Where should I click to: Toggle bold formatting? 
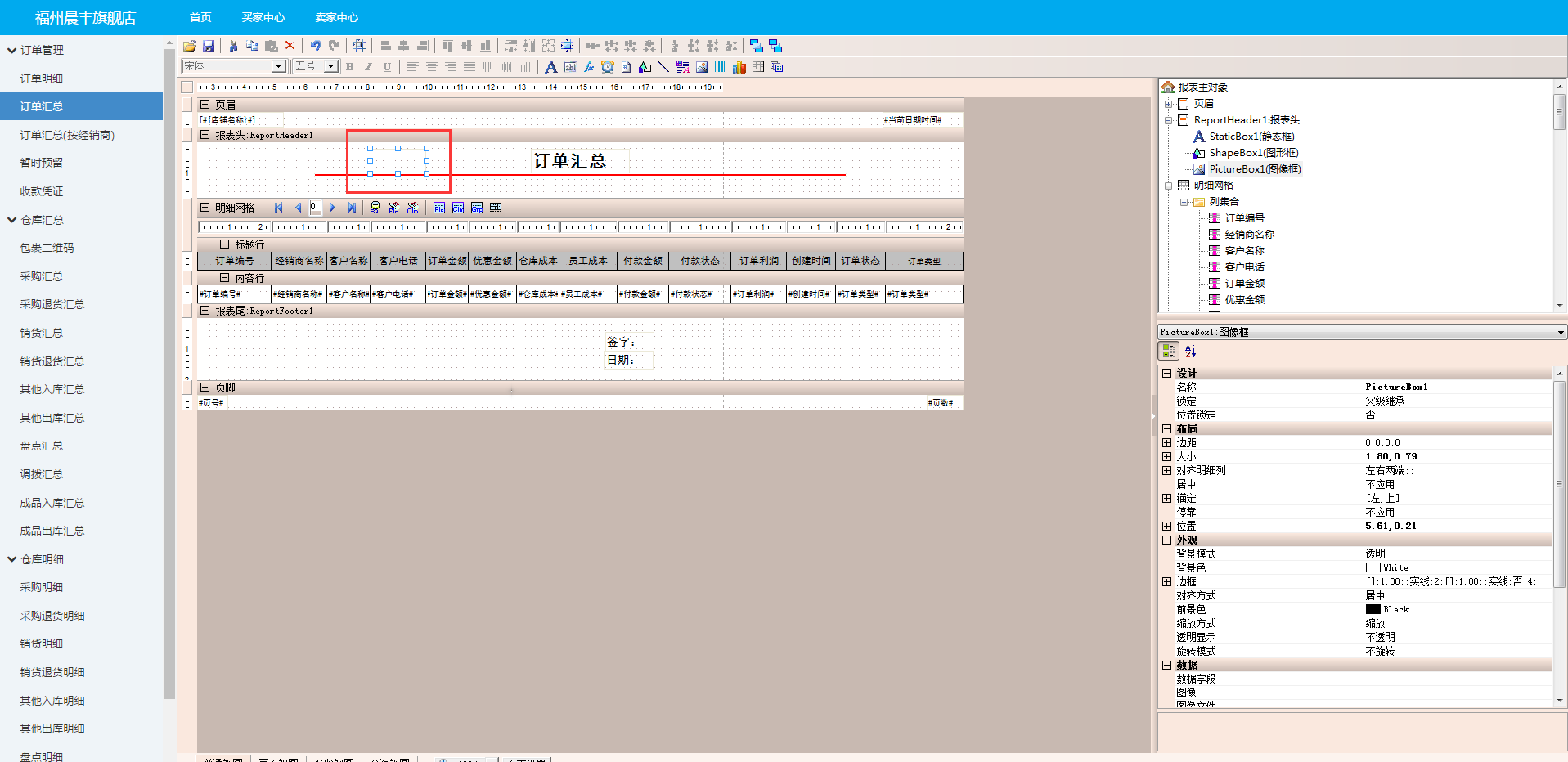coord(350,67)
